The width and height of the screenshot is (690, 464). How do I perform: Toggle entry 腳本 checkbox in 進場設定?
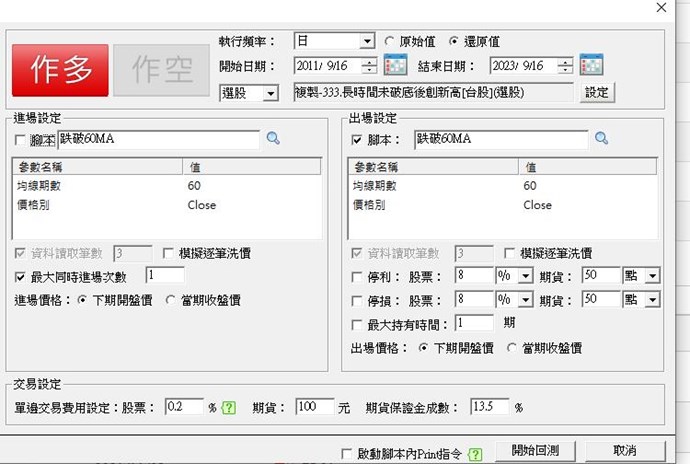pyautogui.click(x=20, y=140)
